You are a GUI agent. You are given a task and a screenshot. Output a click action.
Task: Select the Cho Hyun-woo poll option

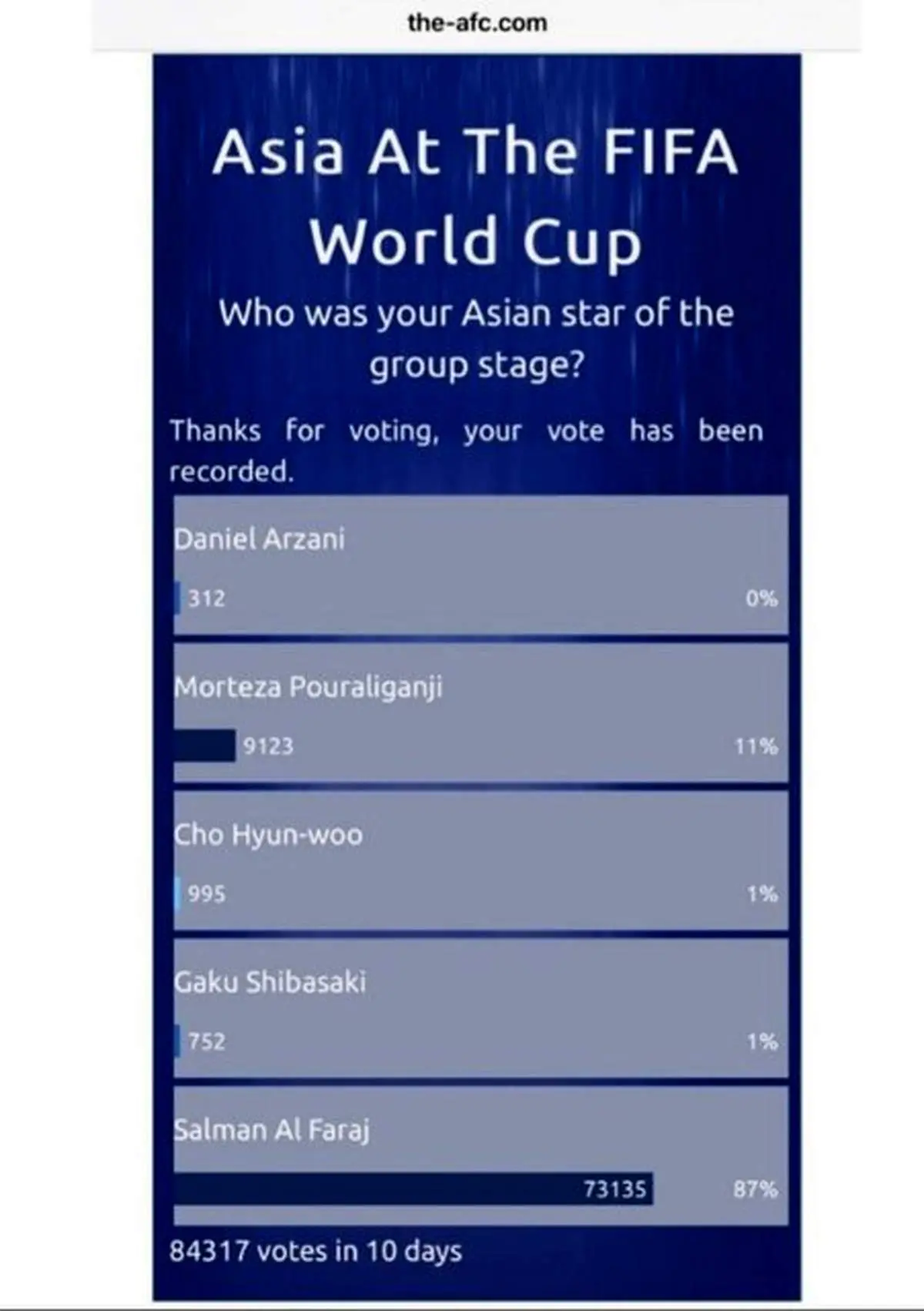point(480,860)
